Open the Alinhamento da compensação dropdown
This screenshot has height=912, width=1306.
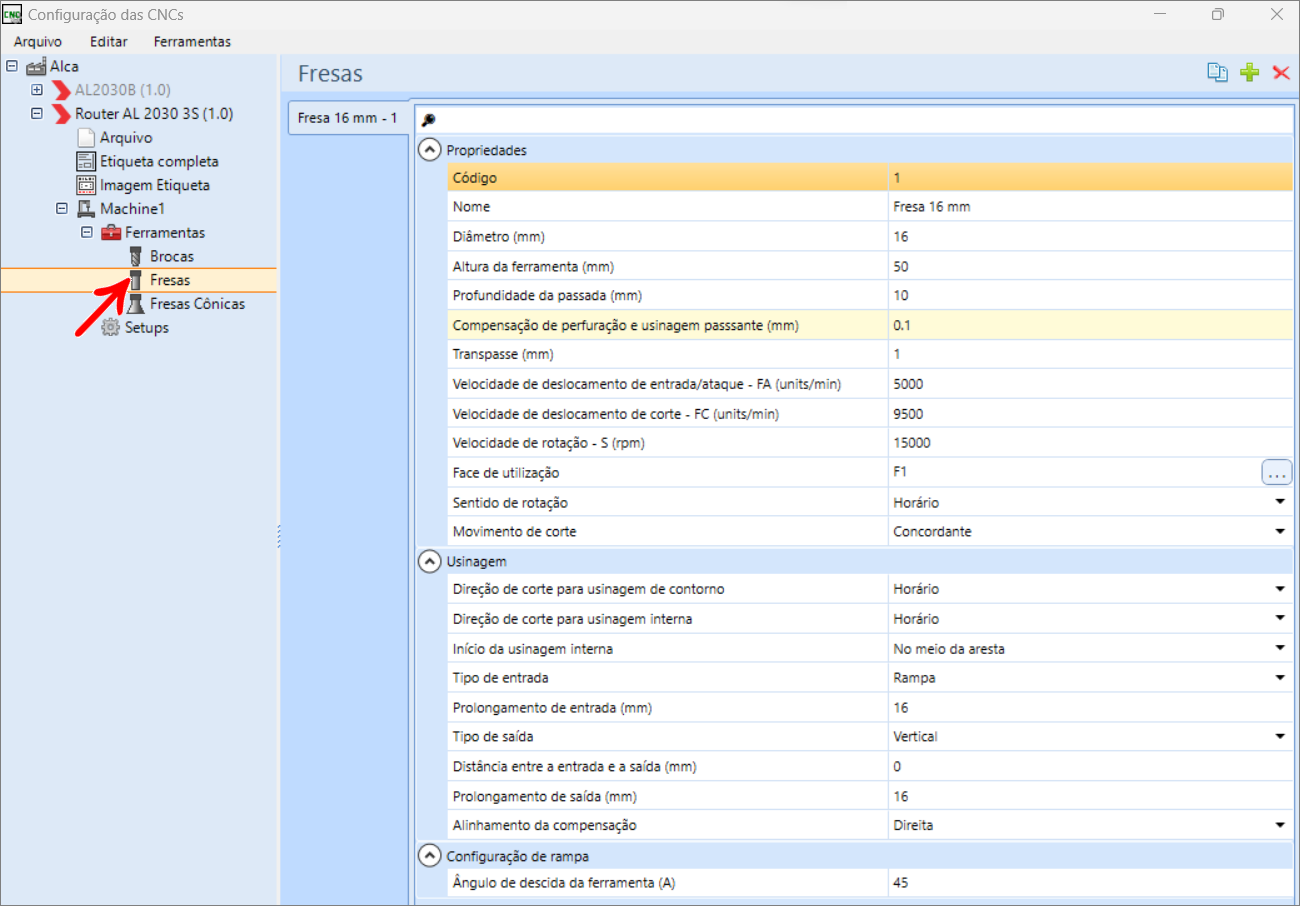[1280, 826]
